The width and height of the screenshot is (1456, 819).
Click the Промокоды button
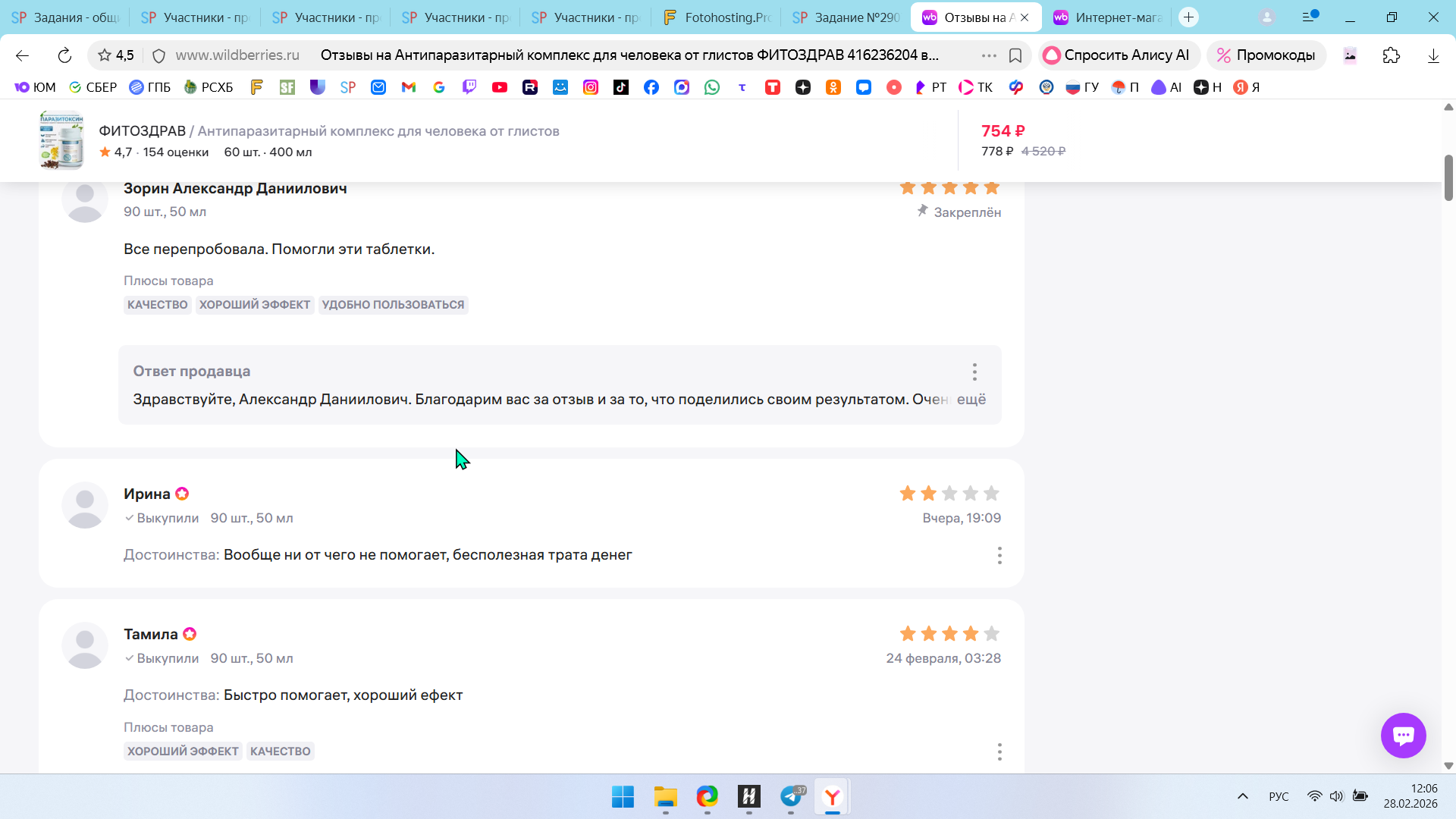point(1266,55)
